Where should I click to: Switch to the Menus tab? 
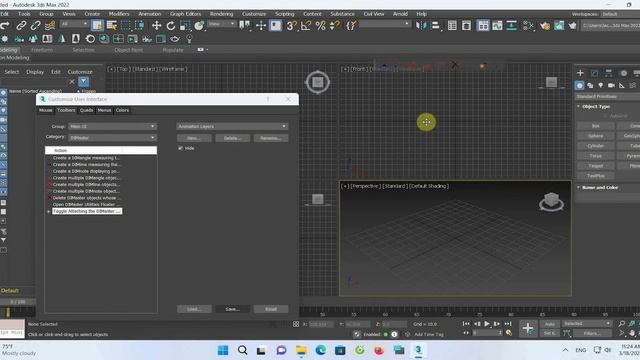[x=104, y=110]
